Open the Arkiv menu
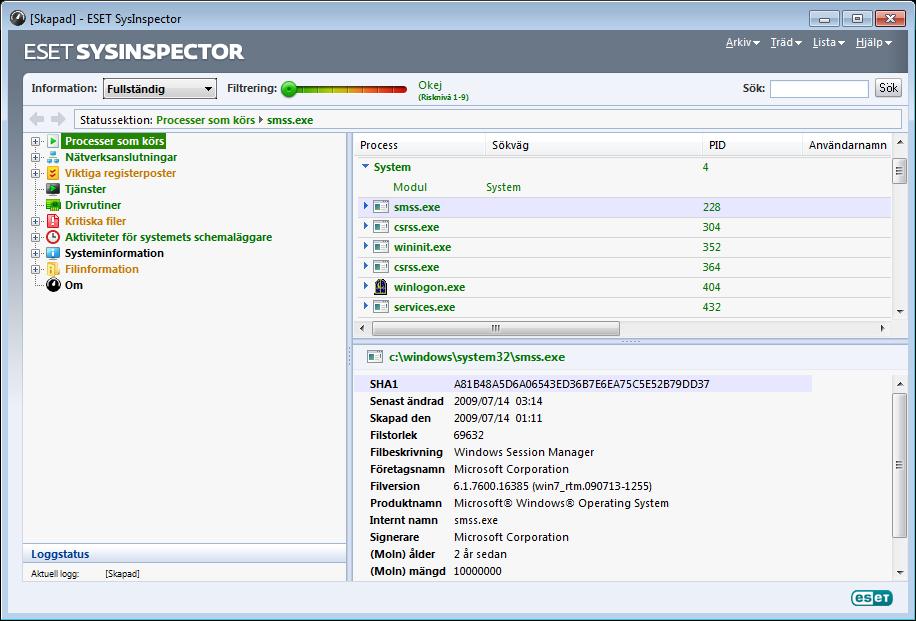916x621 pixels. pyautogui.click(x=742, y=42)
